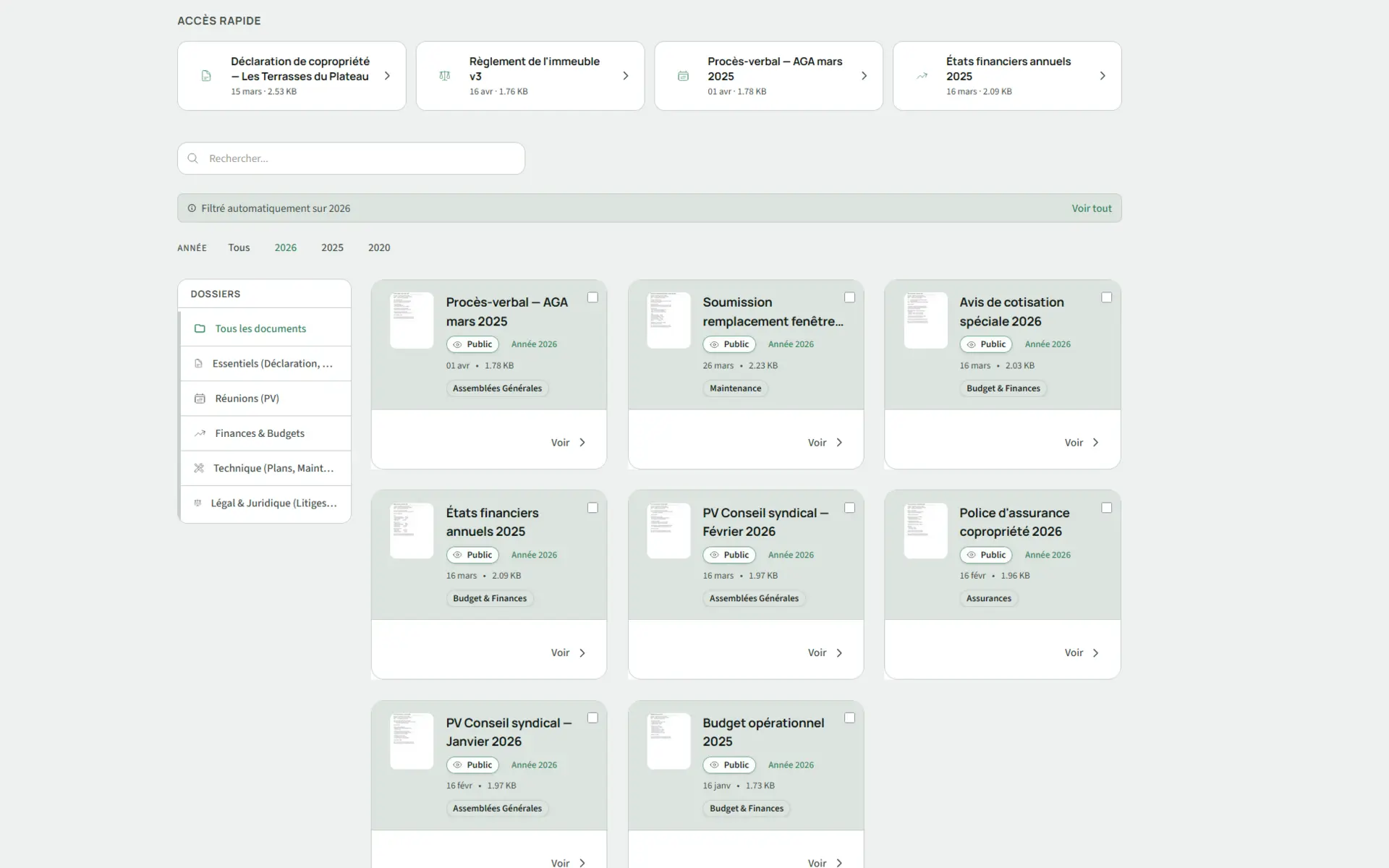This screenshot has width=1389, height=868.
Task: Click the Finances & Budgets trending-arrow icon
Action: coord(200,433)
